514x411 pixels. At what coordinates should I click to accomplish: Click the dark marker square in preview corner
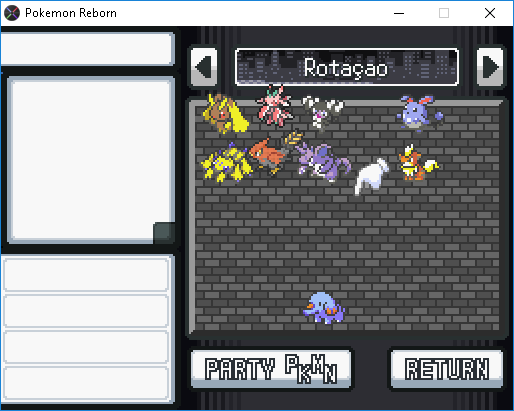(x=164, y=233)
